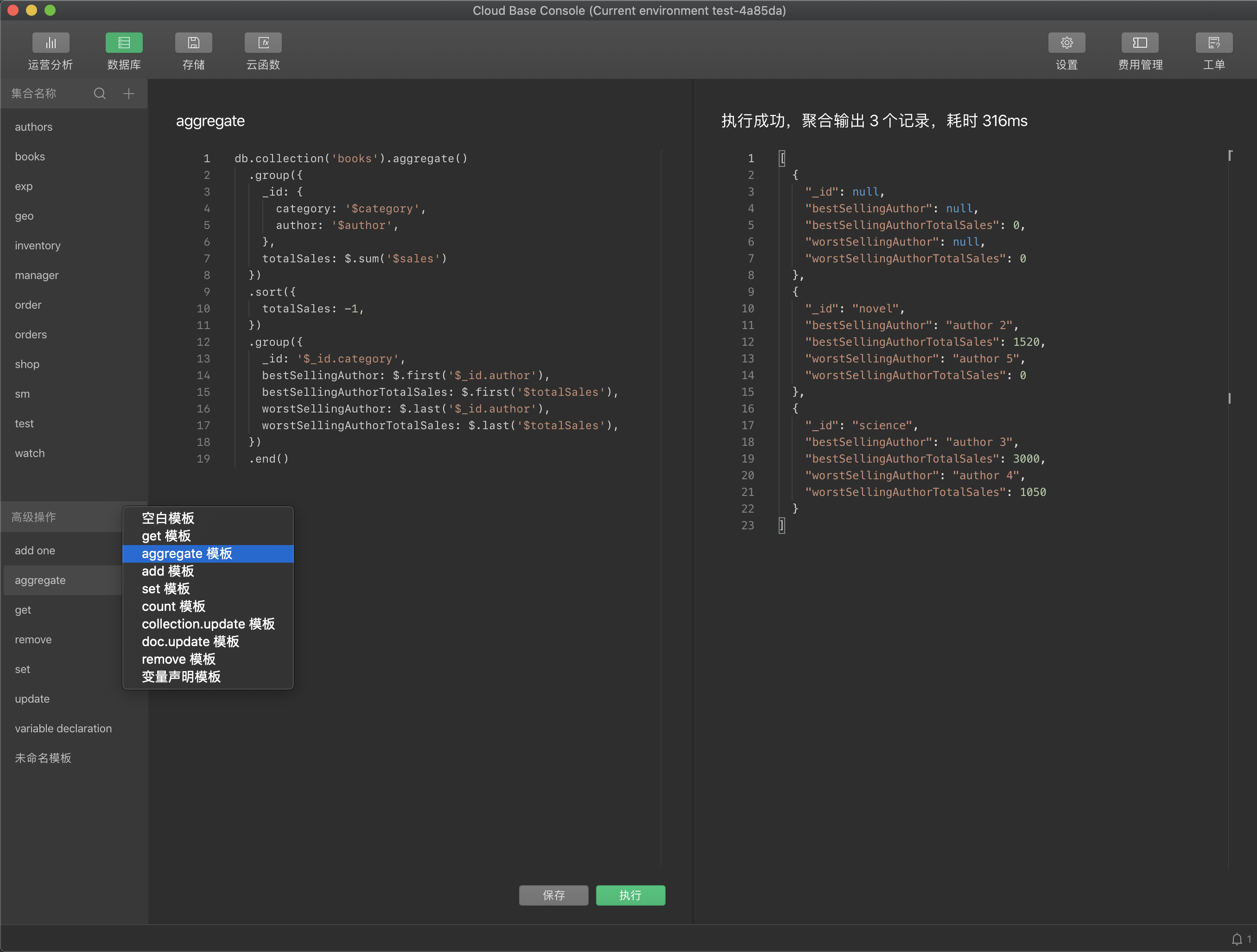
Task: Click the plus icon to add collection
Action: 129,93
